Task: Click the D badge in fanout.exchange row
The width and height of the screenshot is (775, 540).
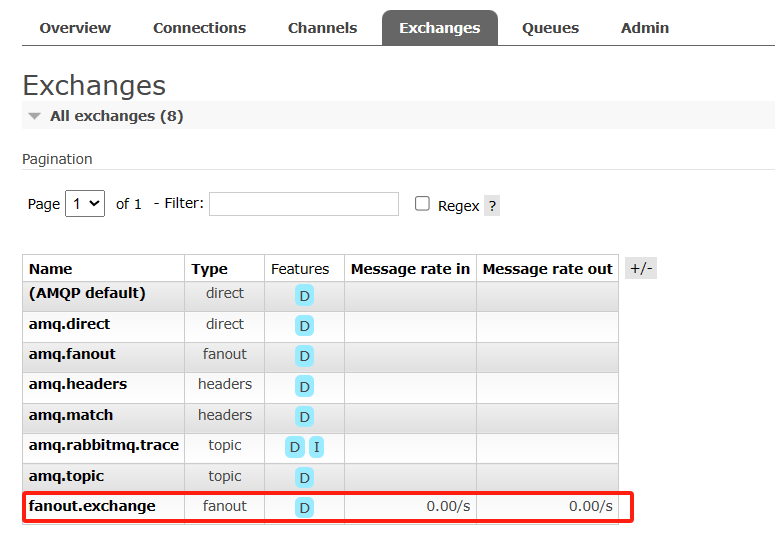Action: point(305,508)
